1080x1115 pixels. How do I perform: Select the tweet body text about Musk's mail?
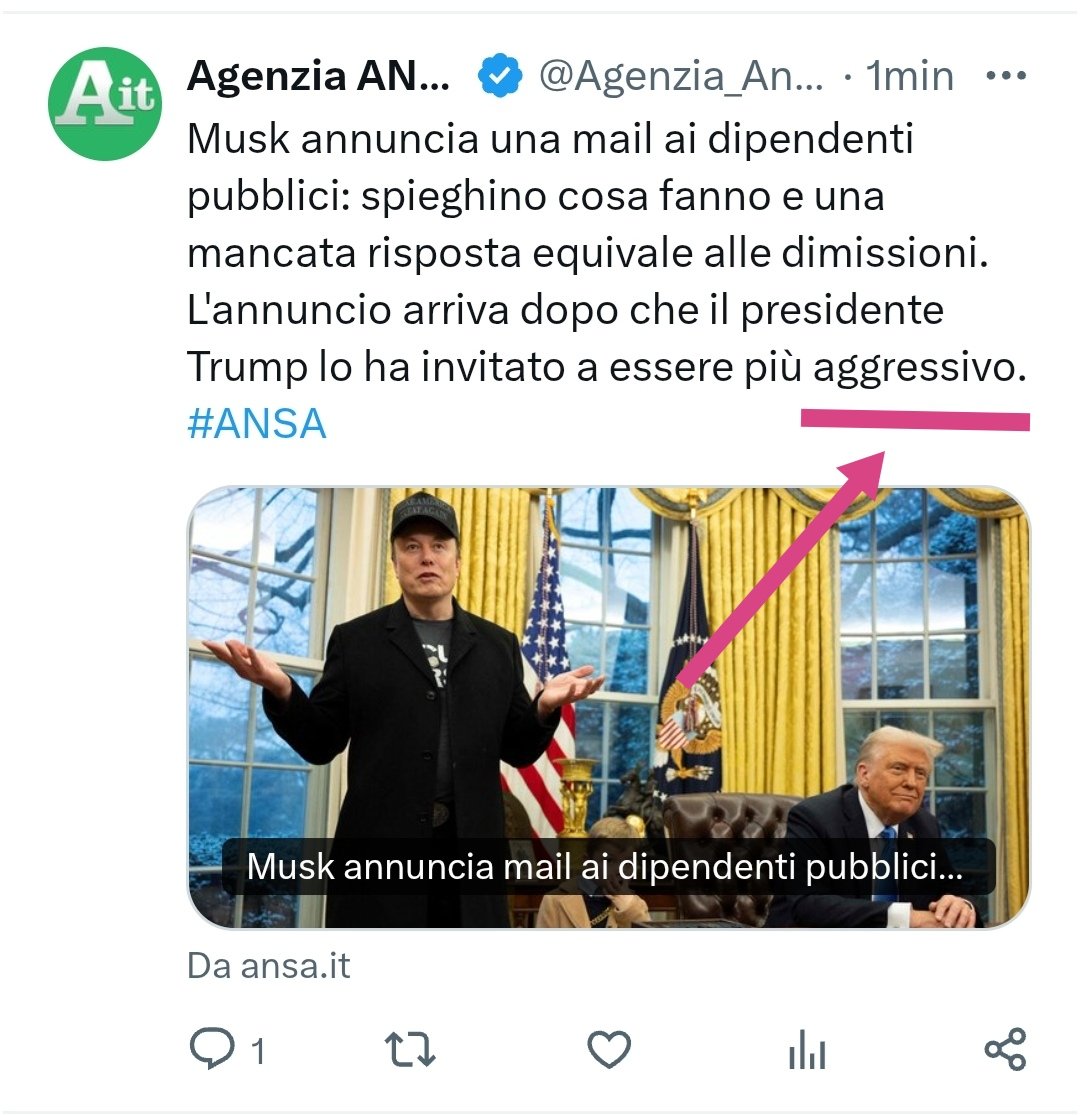point(607,252)
